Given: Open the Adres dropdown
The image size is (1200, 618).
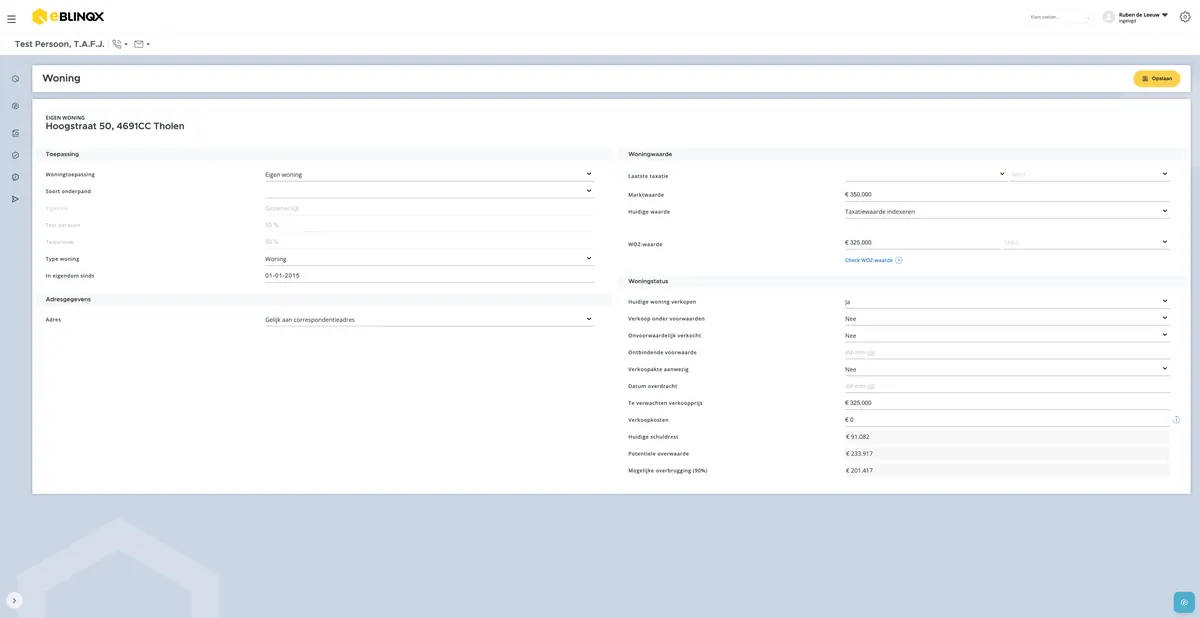Looking at the screenshot, I should click(429, 320).
